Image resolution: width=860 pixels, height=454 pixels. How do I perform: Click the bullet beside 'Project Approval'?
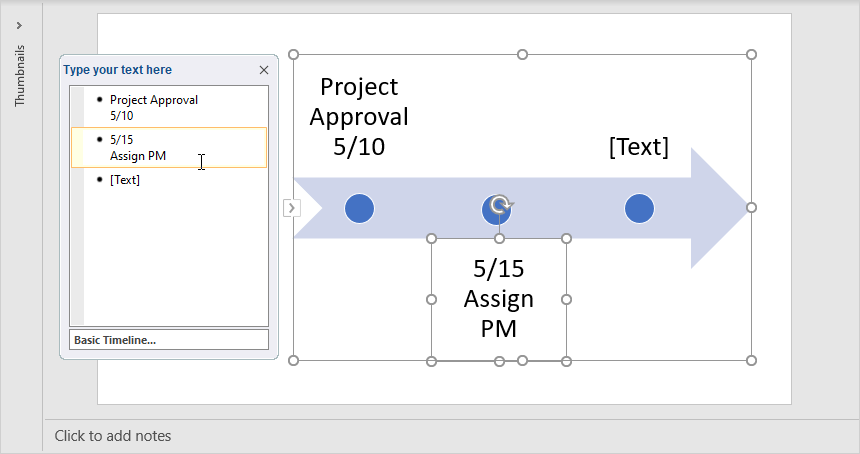coord(99,100)
